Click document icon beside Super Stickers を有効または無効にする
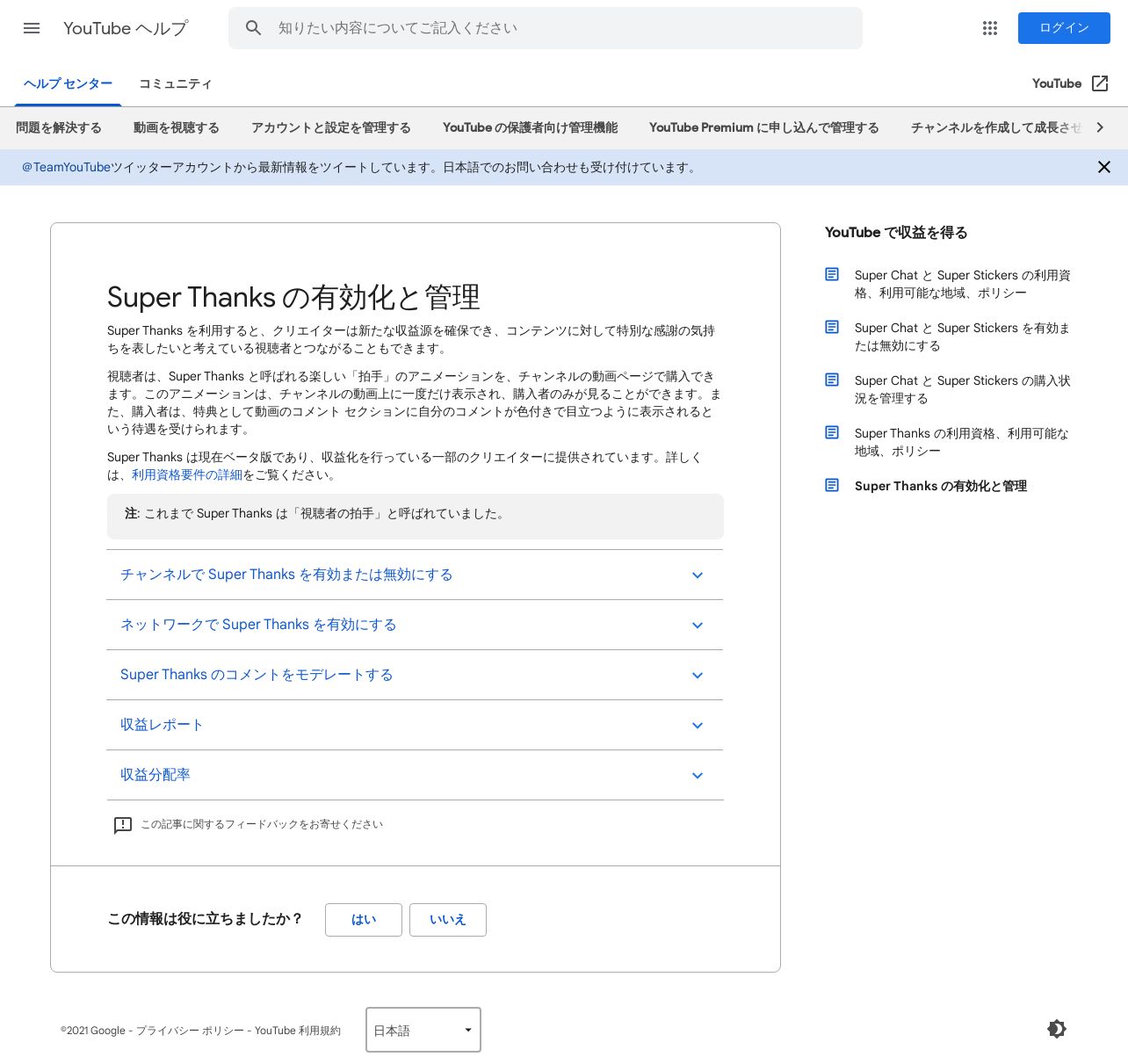The image size is (1128, 1064). (832, 327)
